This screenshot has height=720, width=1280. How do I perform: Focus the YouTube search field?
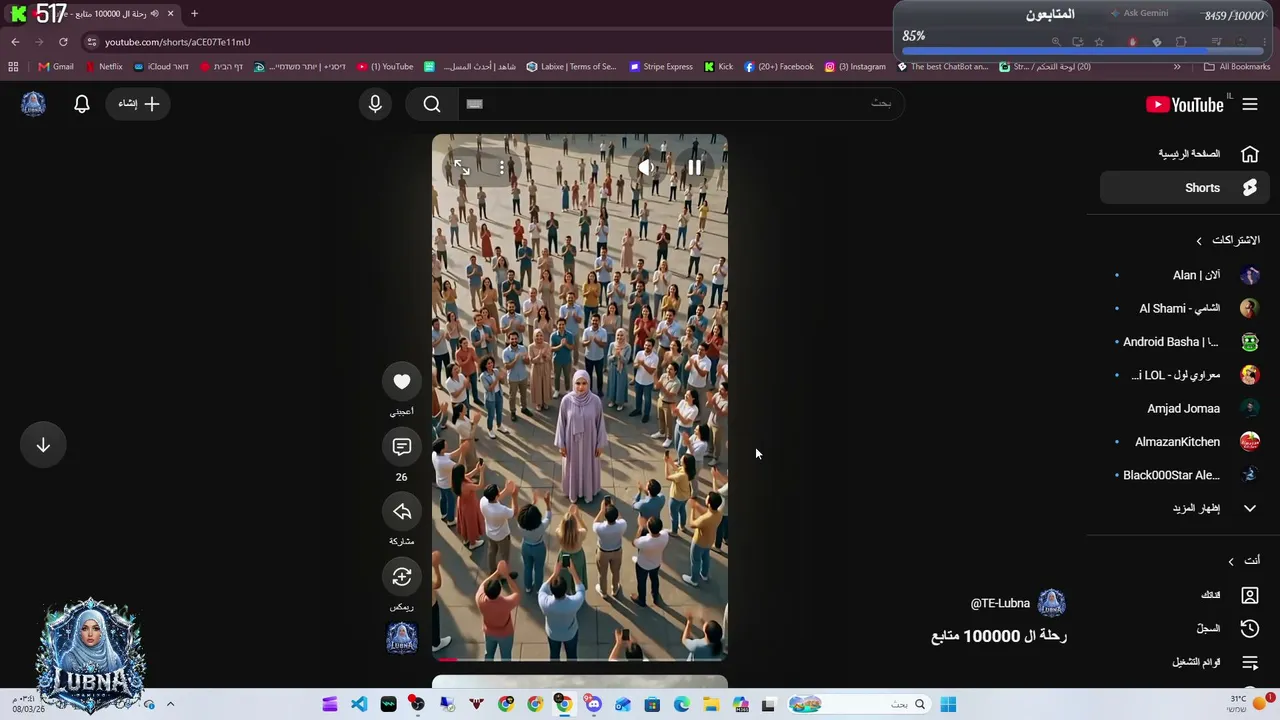point(680,104)
